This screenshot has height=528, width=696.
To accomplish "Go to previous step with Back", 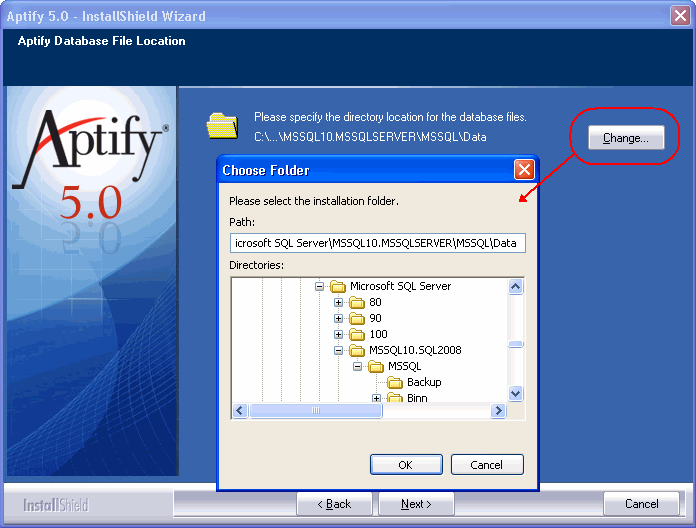I will (334, 504).
